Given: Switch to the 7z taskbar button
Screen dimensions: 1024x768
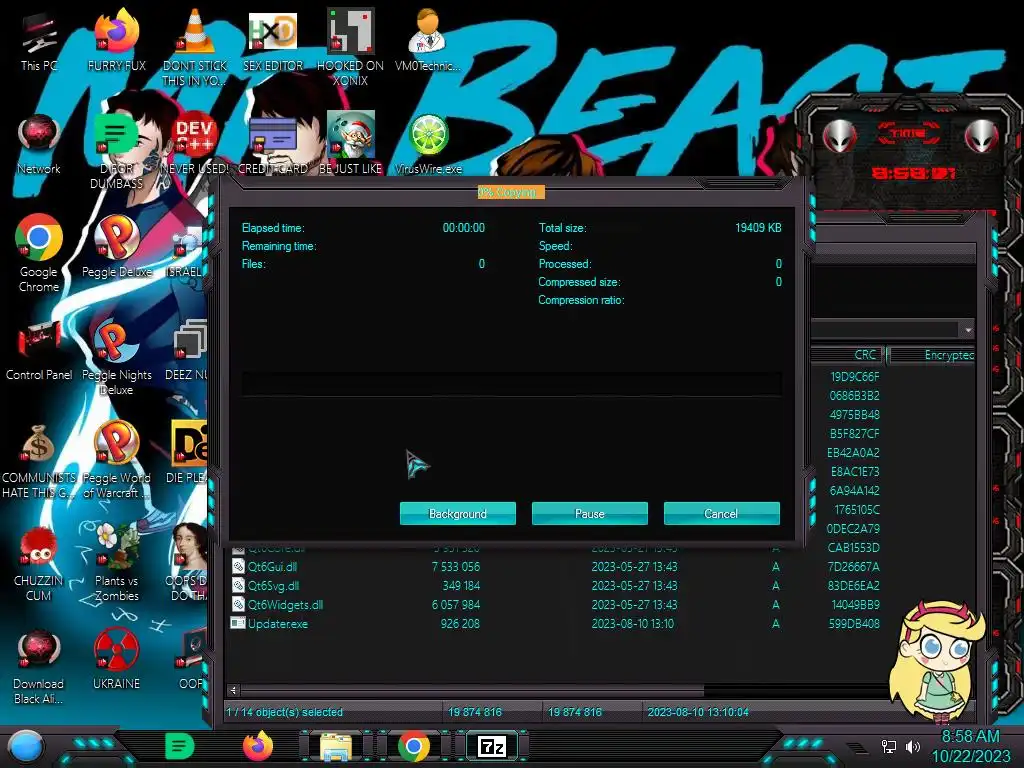Looking at the screenshot, I should click(492, 746).
